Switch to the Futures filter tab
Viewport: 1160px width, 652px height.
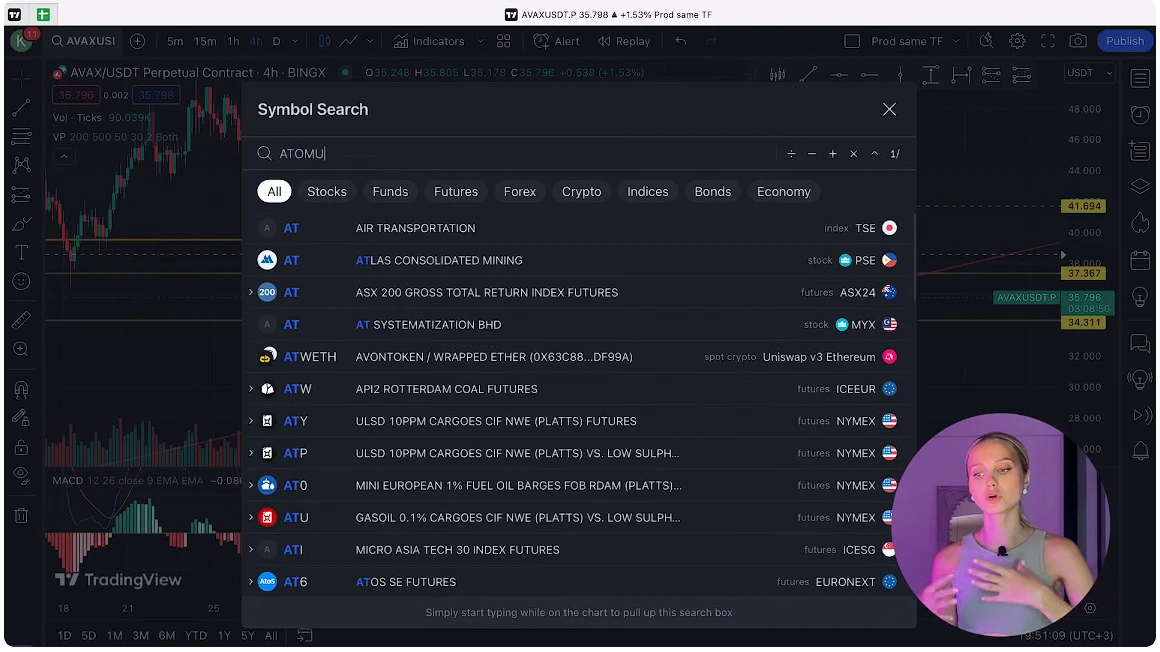click(456, 191)
